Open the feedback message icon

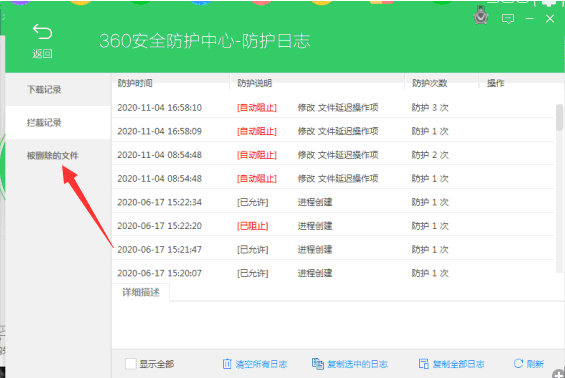point(508,19)
